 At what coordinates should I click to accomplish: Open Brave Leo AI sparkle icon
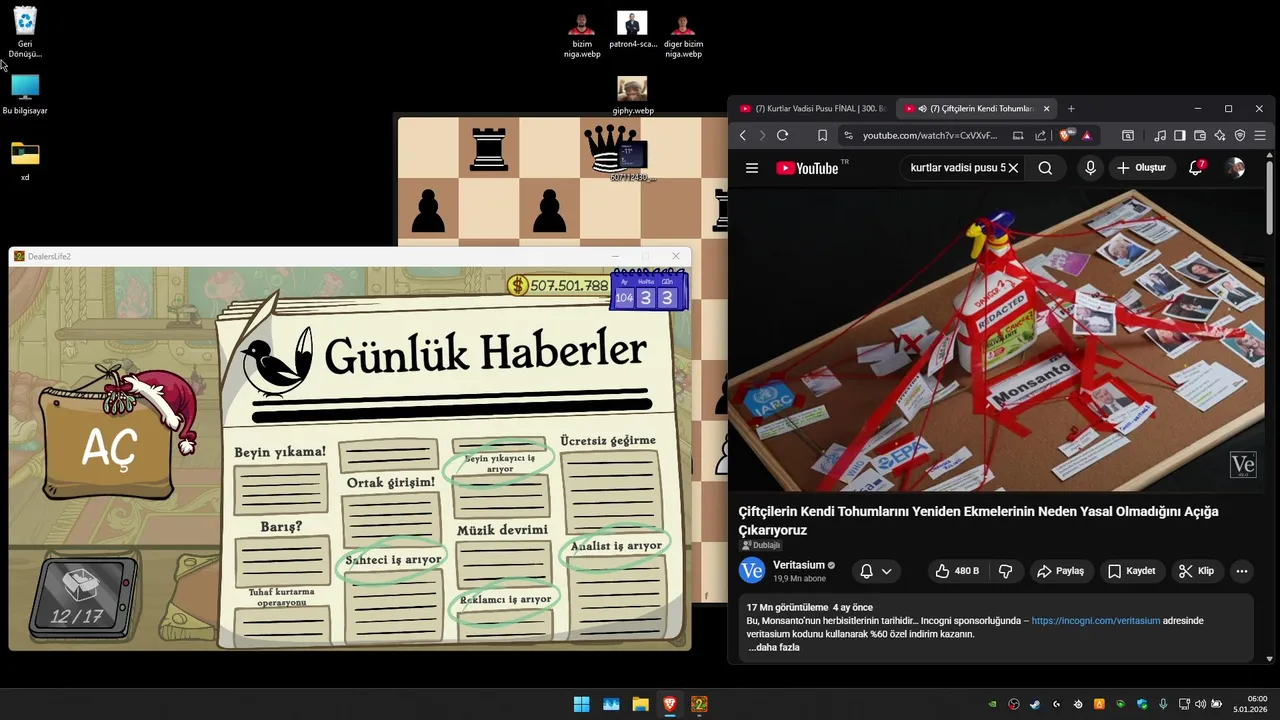(x=1220, y=135)
